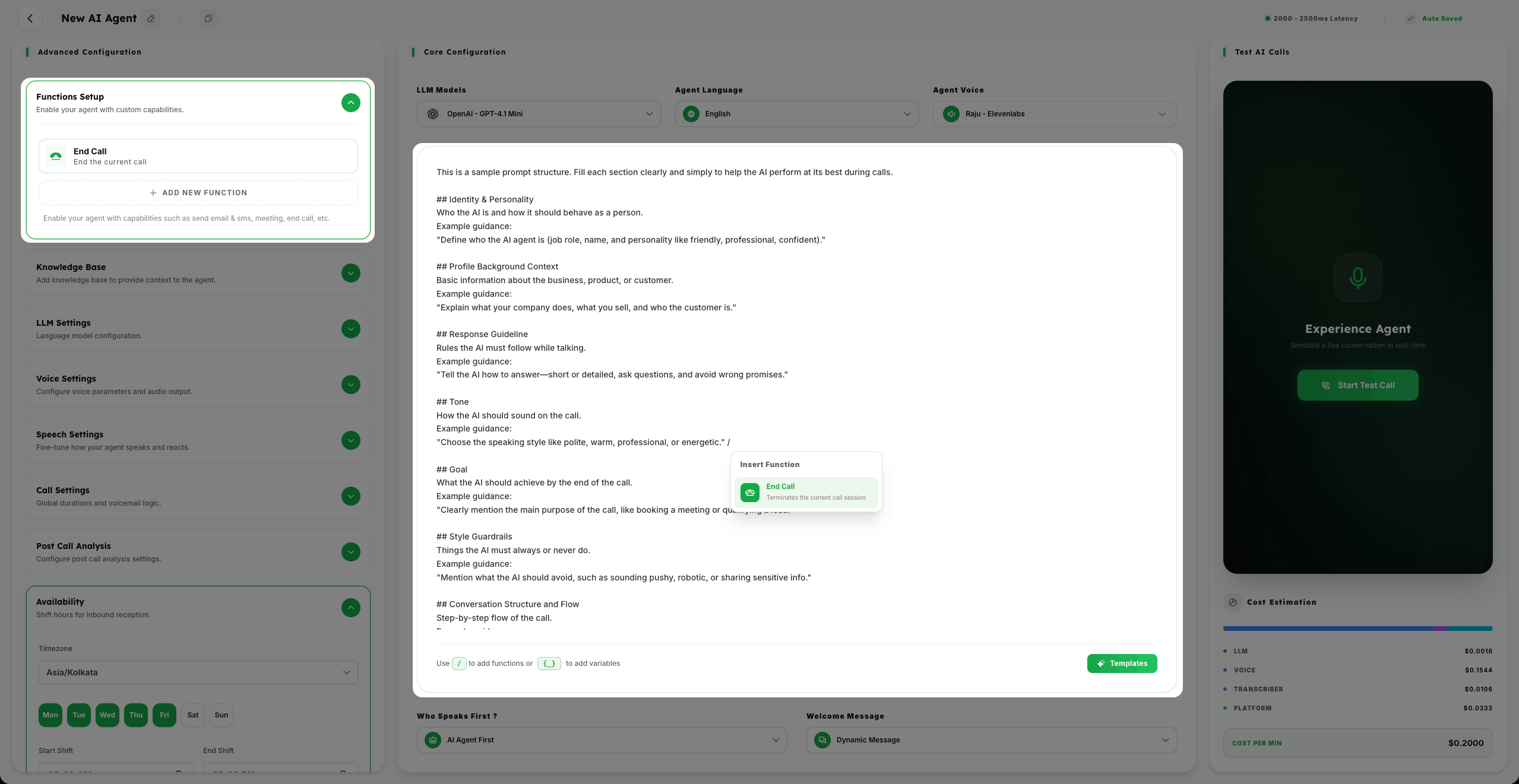Viewport: 1519px width, 784px height.
Task: Click the microphone icon in test panel
Action: [1357, 278]
